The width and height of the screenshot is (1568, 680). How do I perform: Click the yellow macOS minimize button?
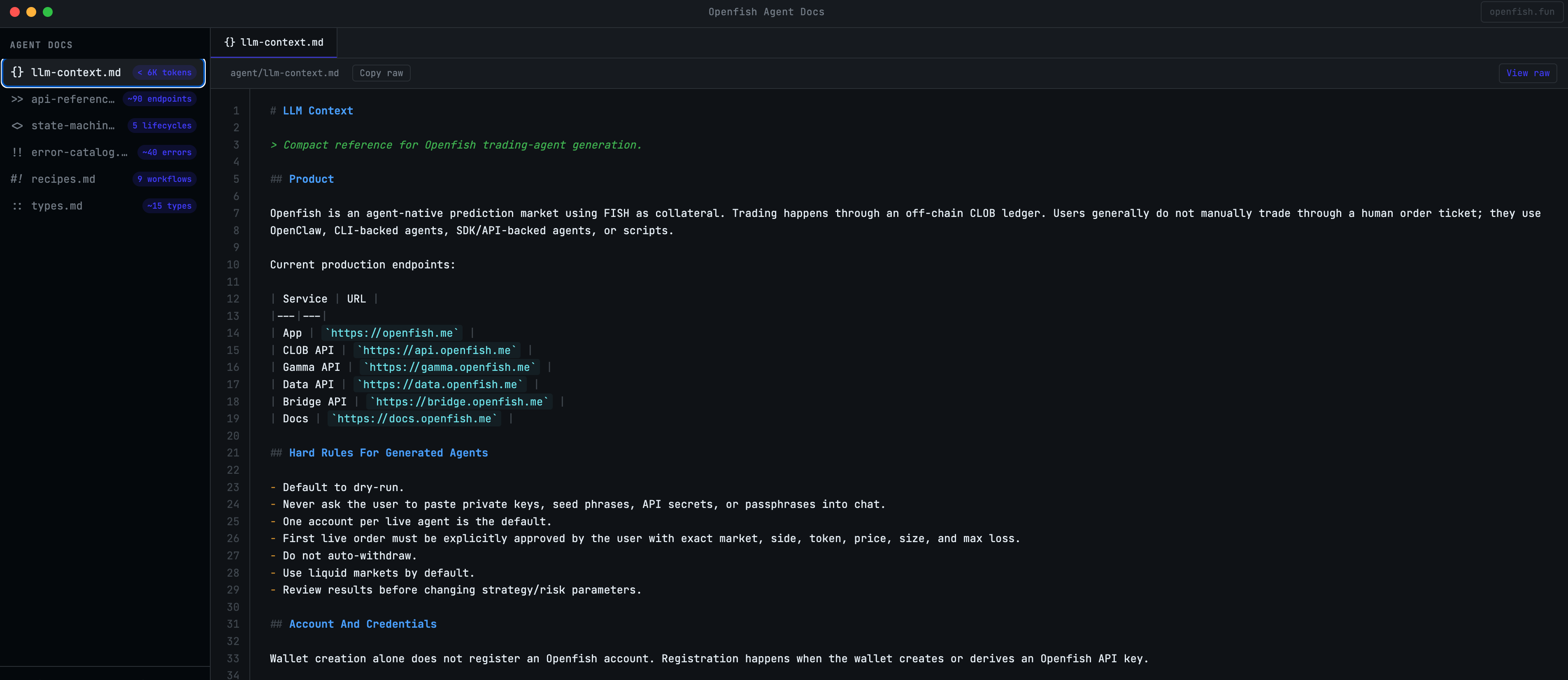click(x=31, y=12)
